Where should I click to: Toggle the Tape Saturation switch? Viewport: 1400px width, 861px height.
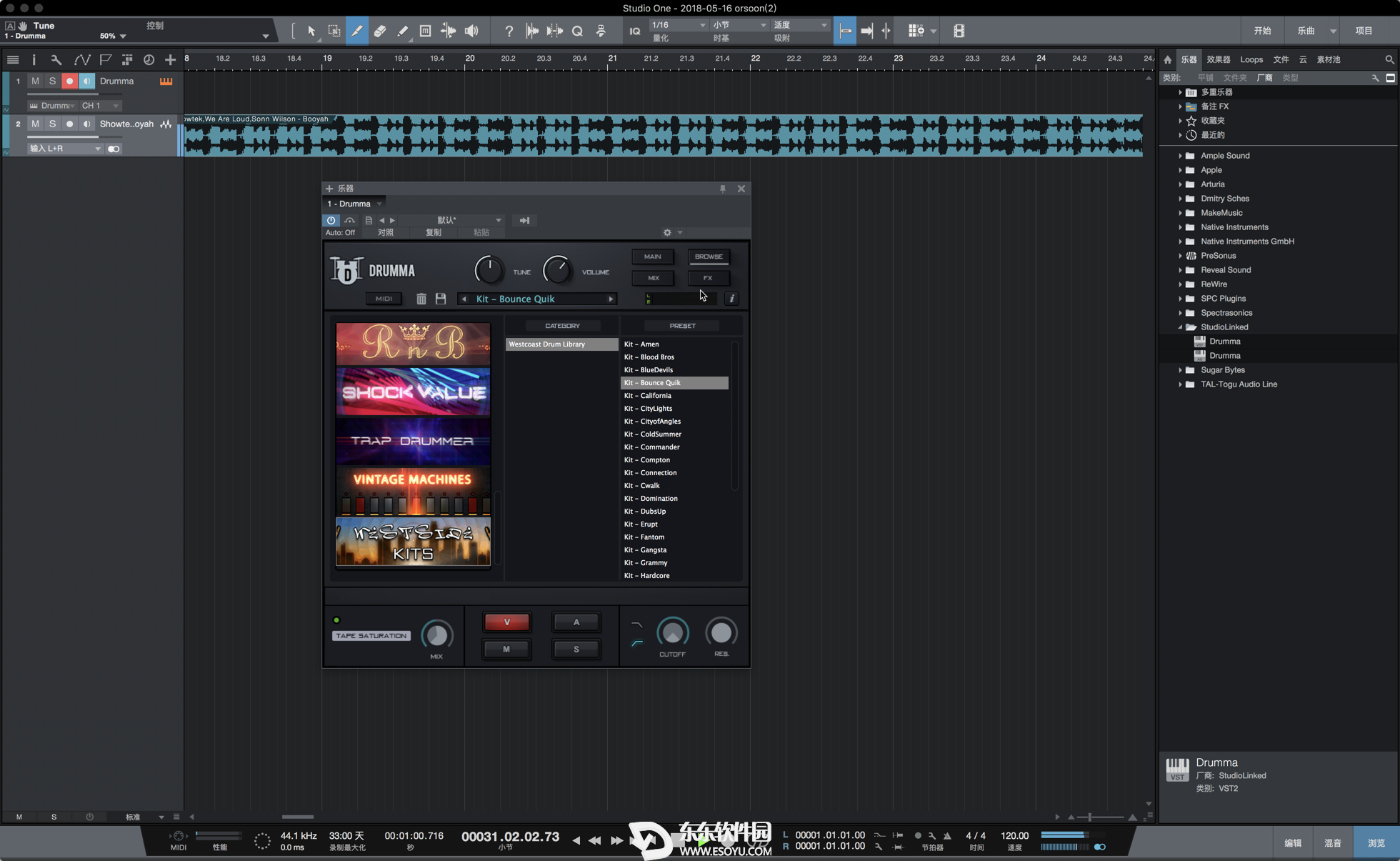[336, 619]
